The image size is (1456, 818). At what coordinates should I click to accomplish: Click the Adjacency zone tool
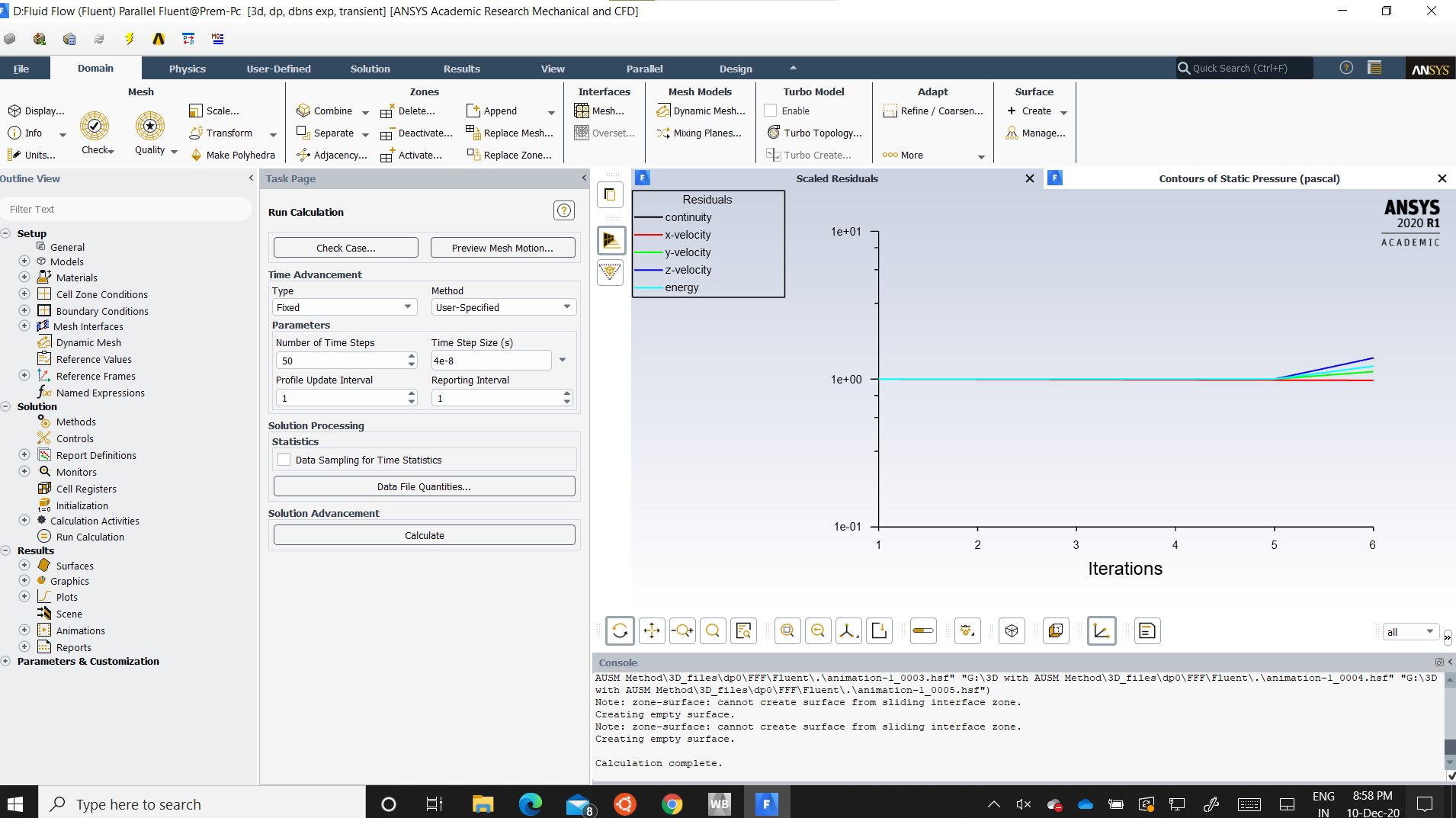332,155
